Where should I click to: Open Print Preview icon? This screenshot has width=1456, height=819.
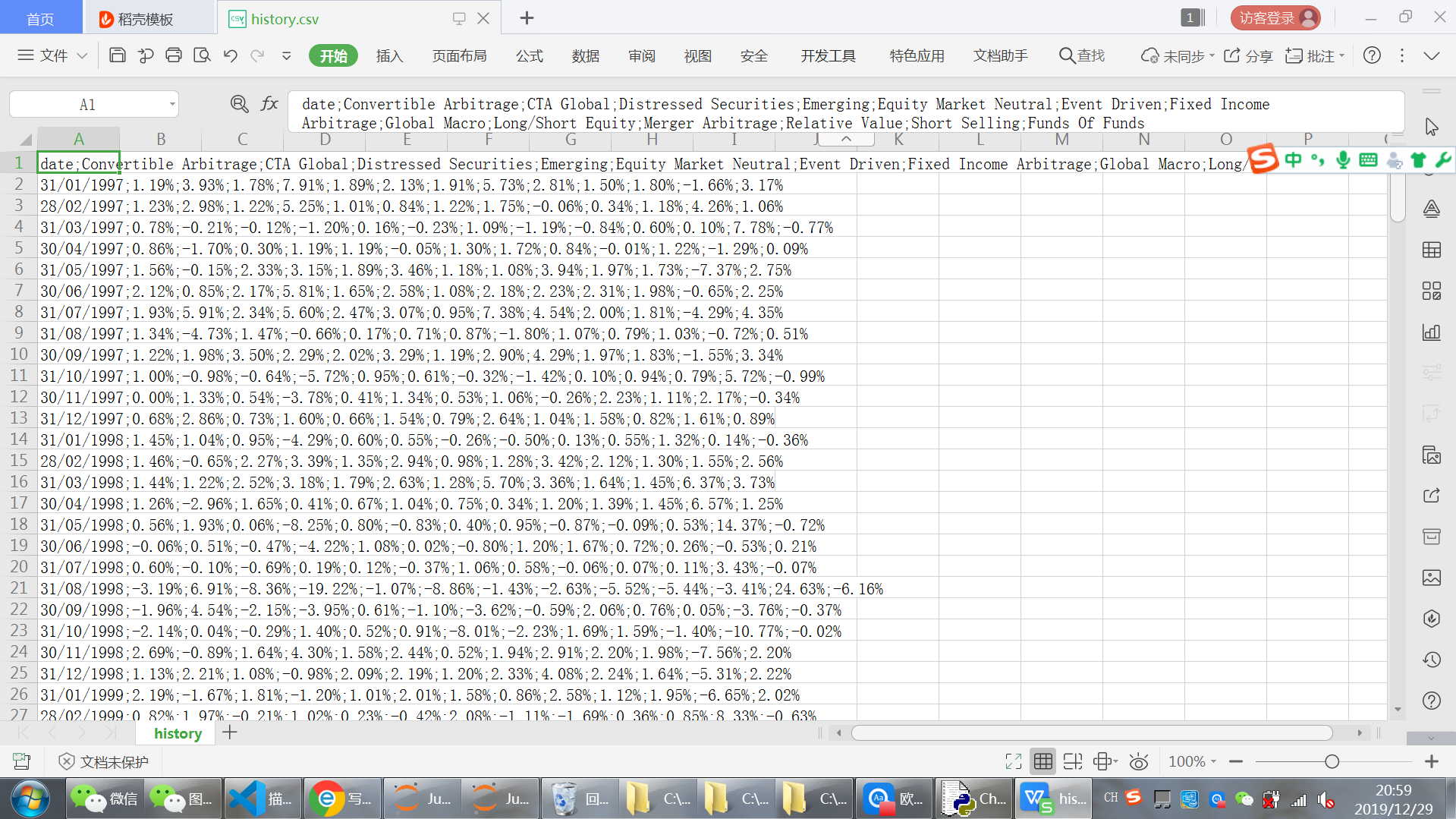202,55
